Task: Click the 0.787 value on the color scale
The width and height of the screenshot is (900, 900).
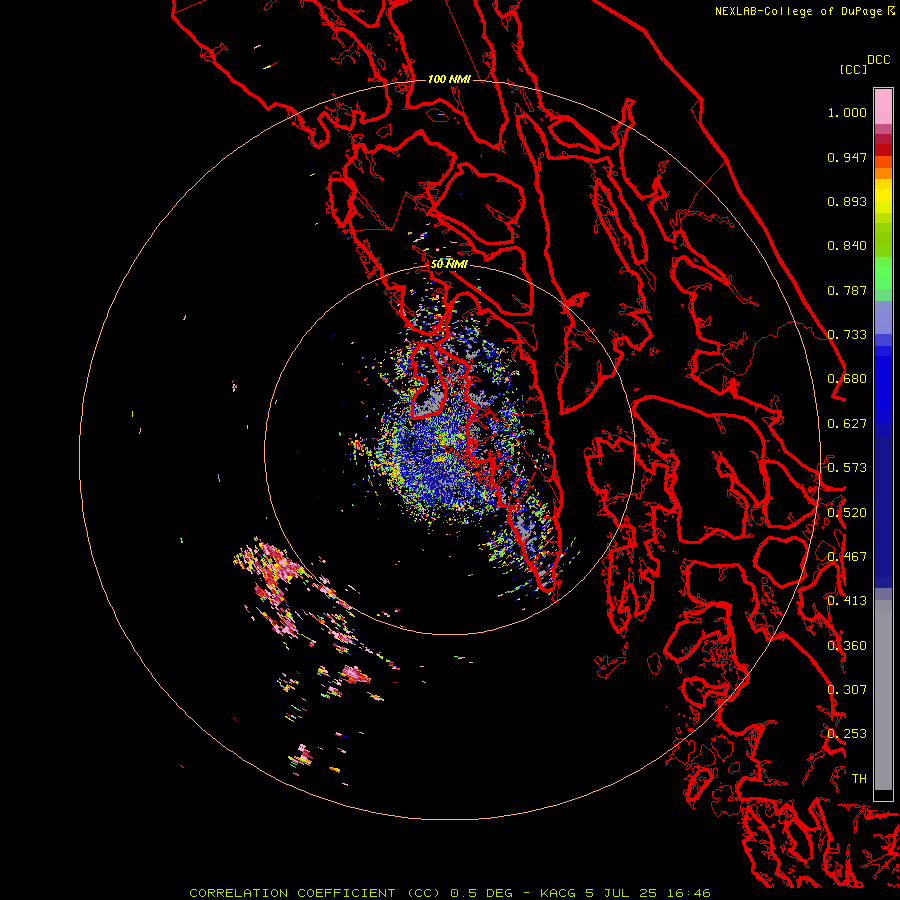Action: (847, 290)
